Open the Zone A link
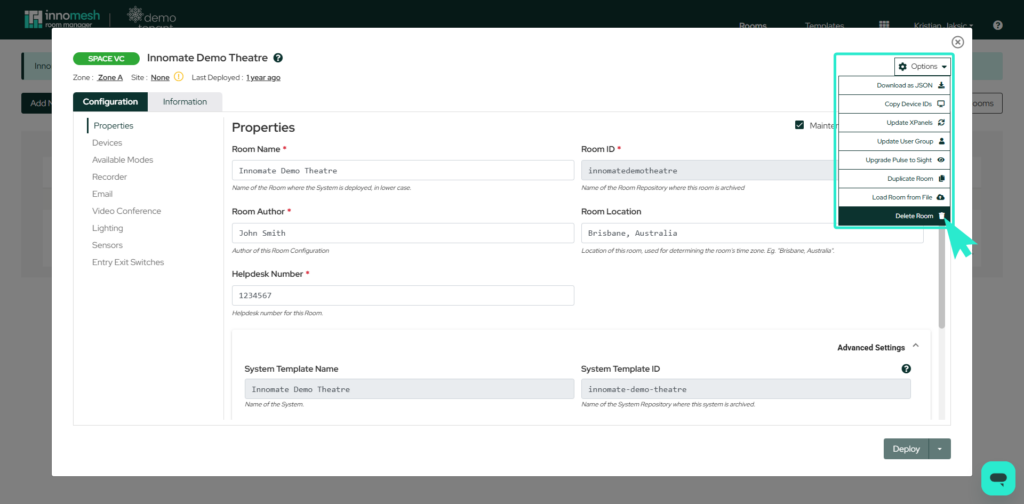 point(110,77)
